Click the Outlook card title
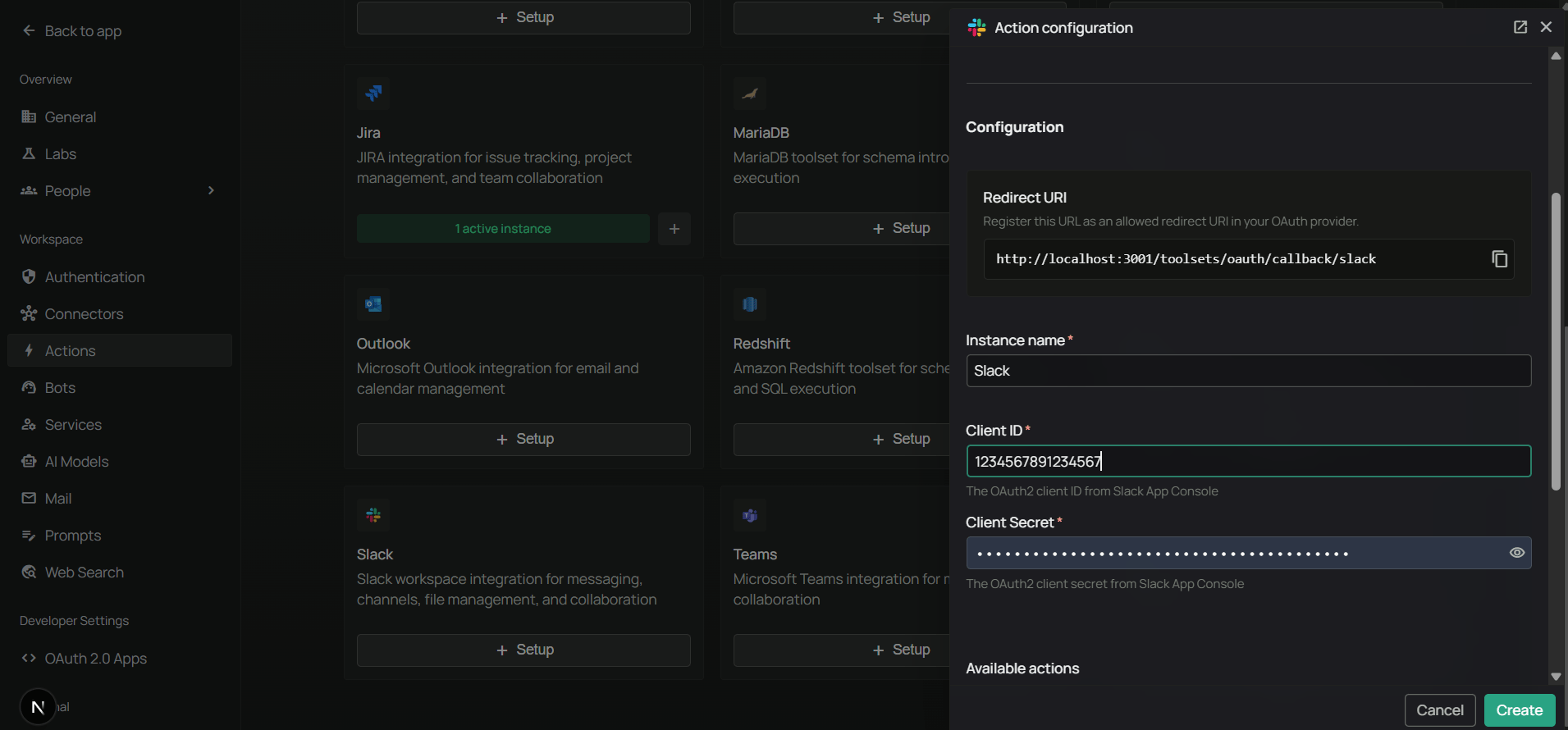Image resolution: width=1568 pixels, height=730 pixels. click(x=383, y=344)
